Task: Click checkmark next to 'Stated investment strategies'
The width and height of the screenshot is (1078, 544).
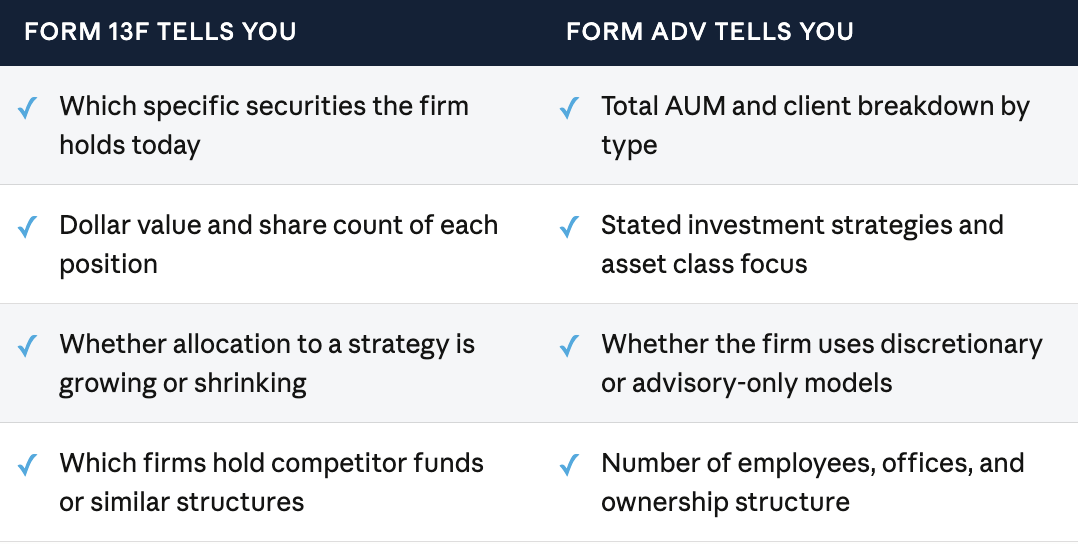Action: coord(569,226)
